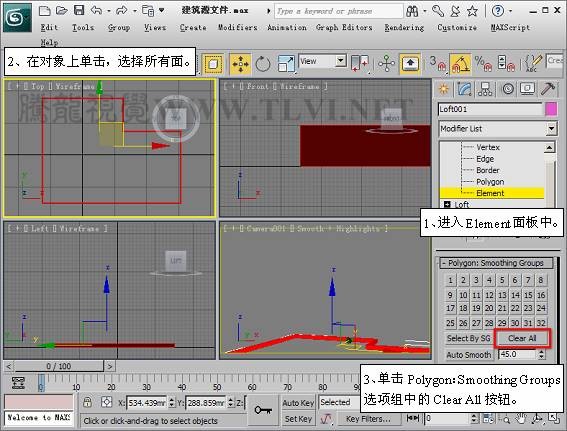Open the Utilities hammer panel tab

(548, 89)
